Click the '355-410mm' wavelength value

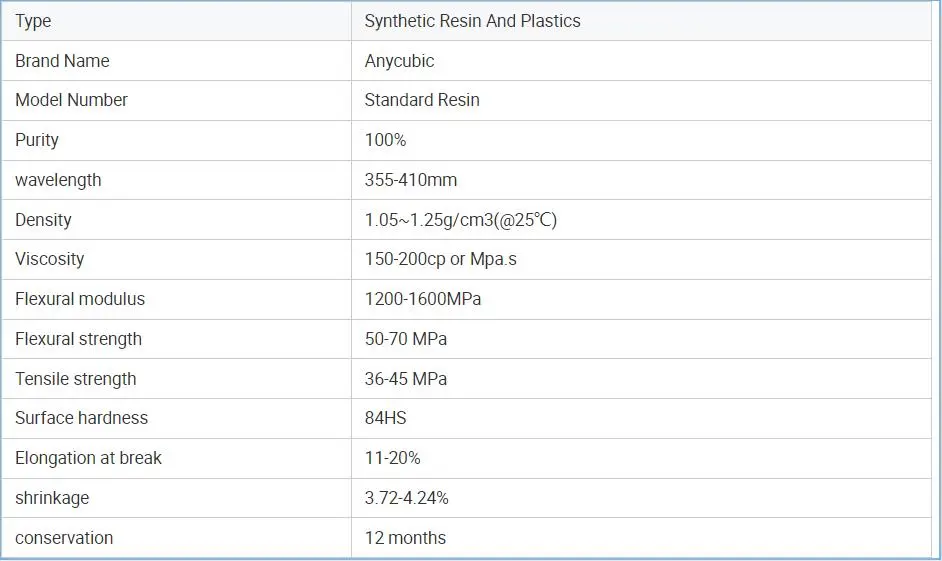[410, 180]
